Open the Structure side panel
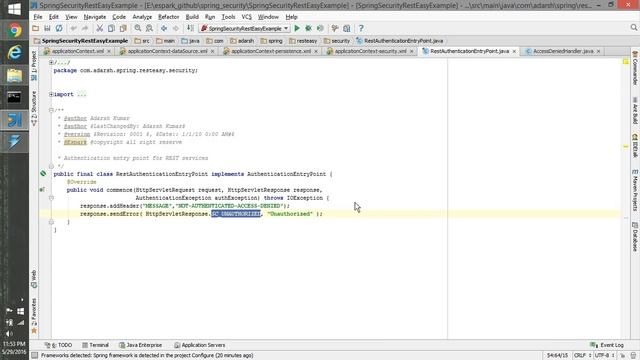 (34, 108)
